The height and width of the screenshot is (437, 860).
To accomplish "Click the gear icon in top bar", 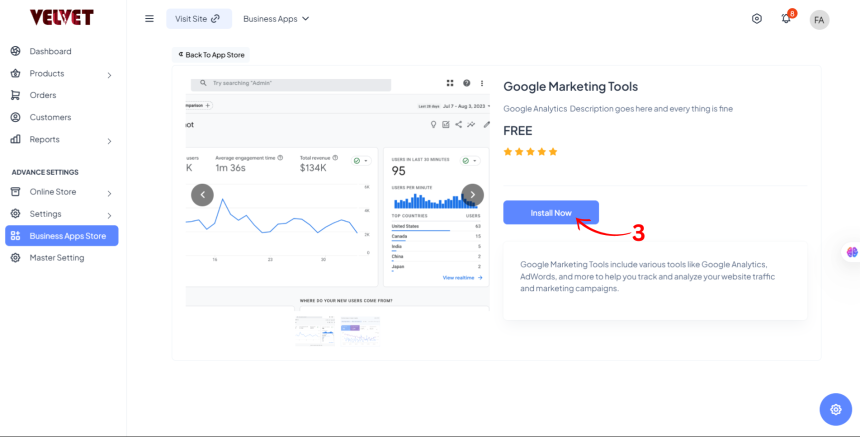I will 757,19.
